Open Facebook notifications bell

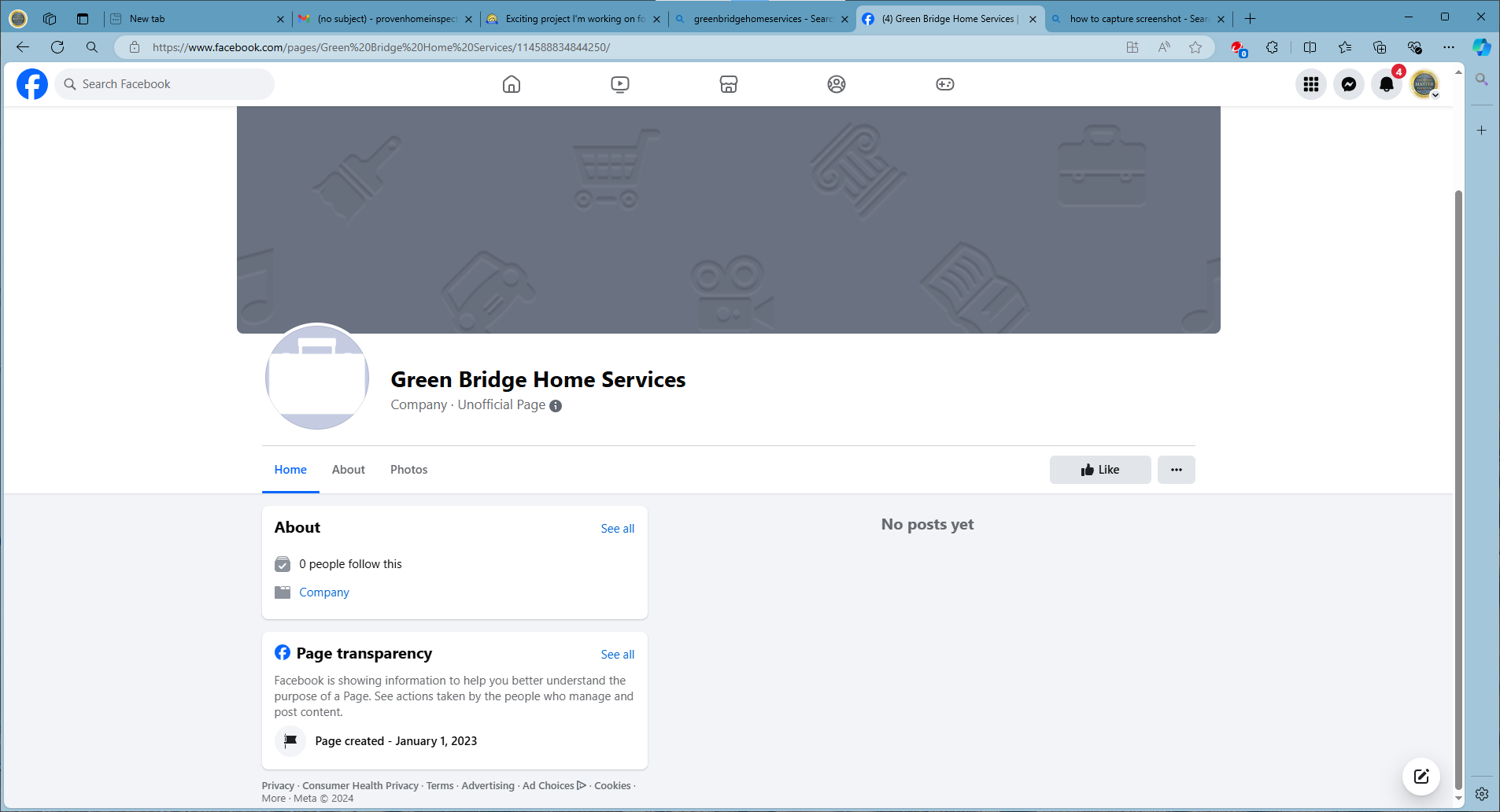point(1387,84)
